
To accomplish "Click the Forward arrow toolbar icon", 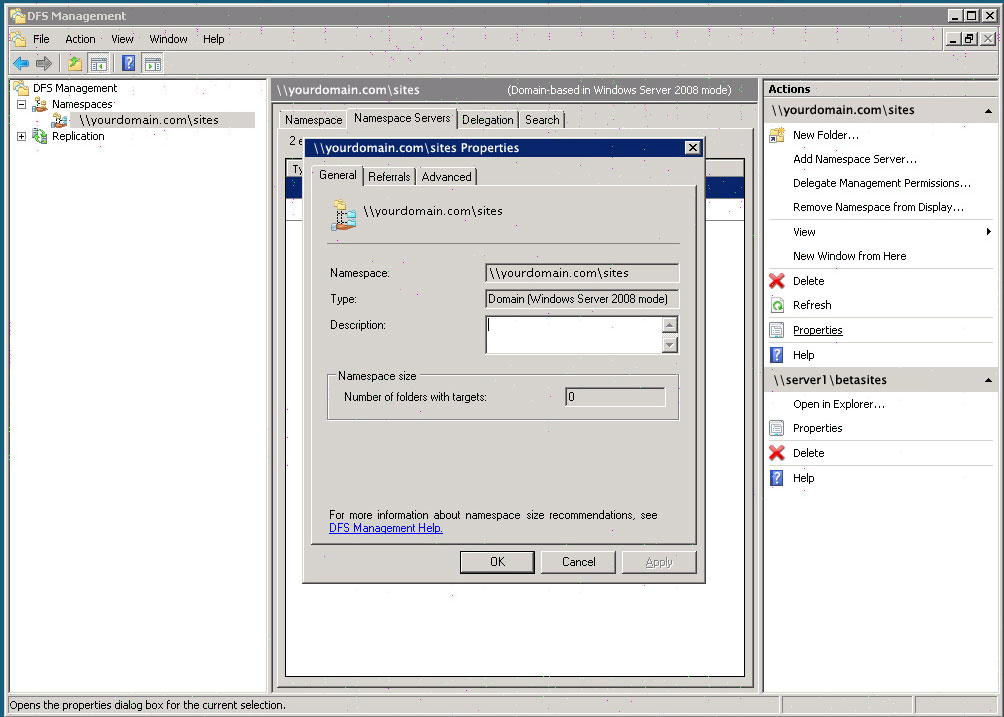I will [x=44, y=63].
